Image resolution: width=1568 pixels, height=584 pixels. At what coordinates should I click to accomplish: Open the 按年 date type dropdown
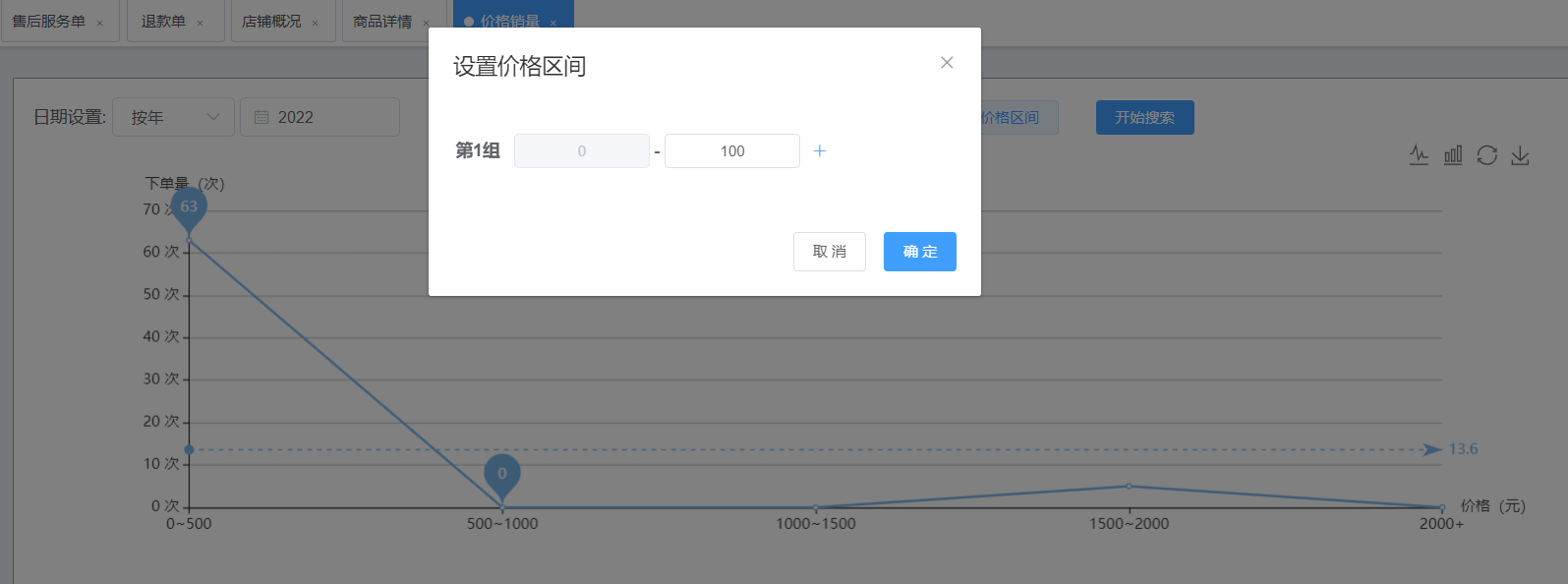[x=174, y=117]
